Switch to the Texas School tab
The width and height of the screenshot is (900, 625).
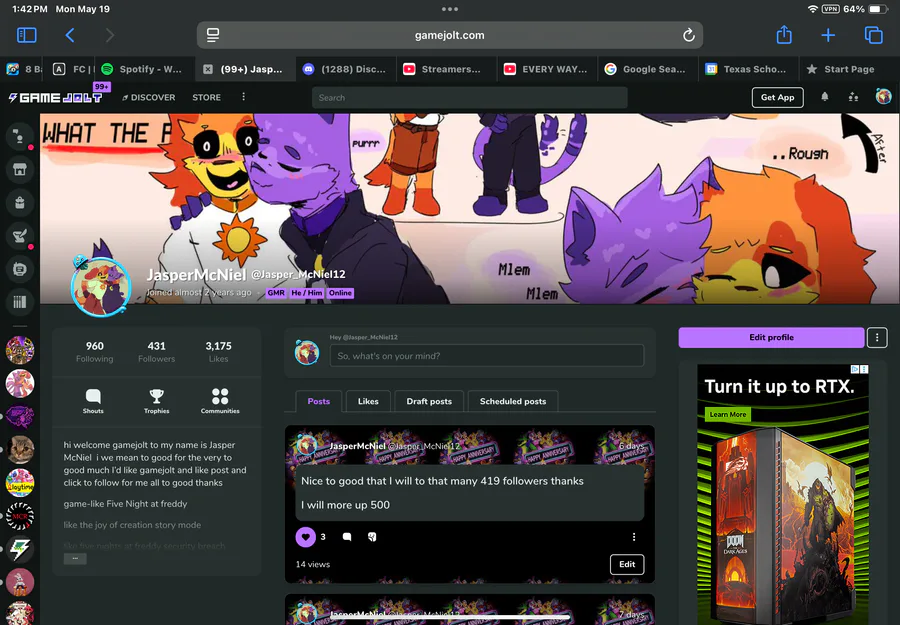[x=748, y=69]
